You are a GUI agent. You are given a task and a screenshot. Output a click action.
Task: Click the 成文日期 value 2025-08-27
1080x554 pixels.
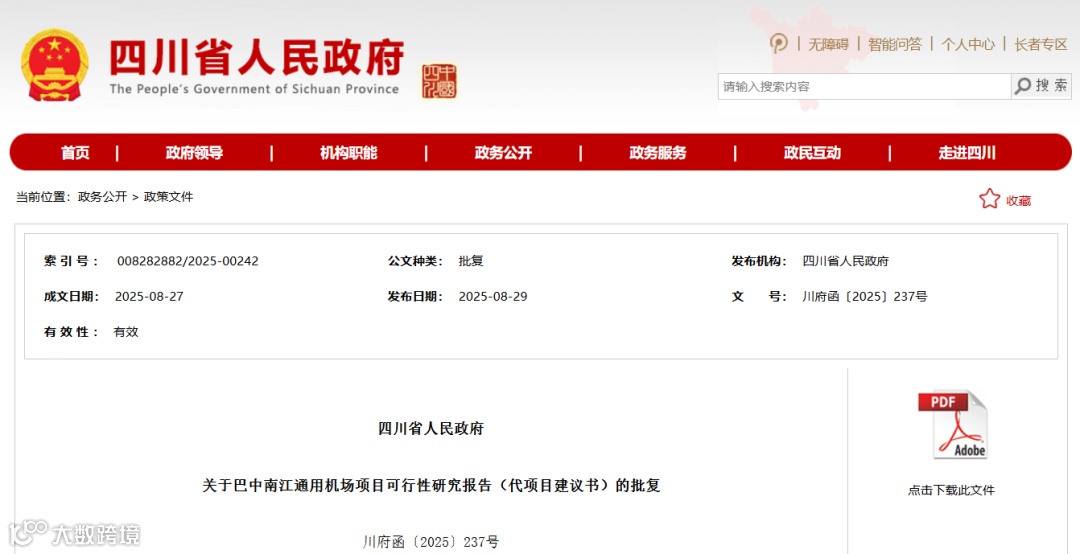coord(149,296)
